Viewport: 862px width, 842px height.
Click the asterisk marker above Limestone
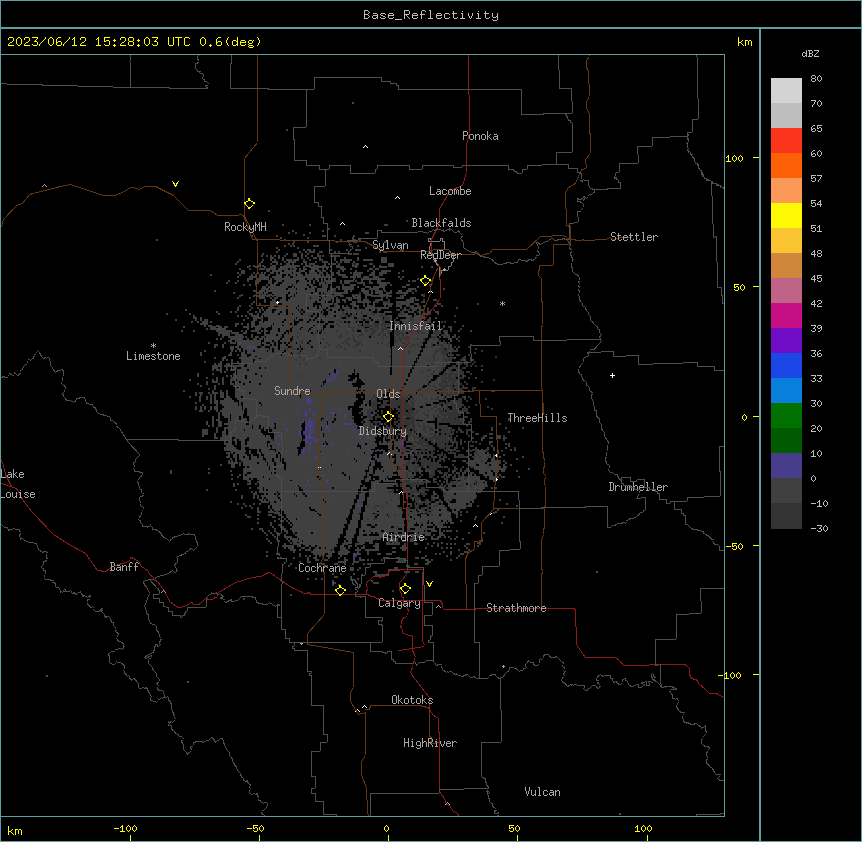[153, 346]
